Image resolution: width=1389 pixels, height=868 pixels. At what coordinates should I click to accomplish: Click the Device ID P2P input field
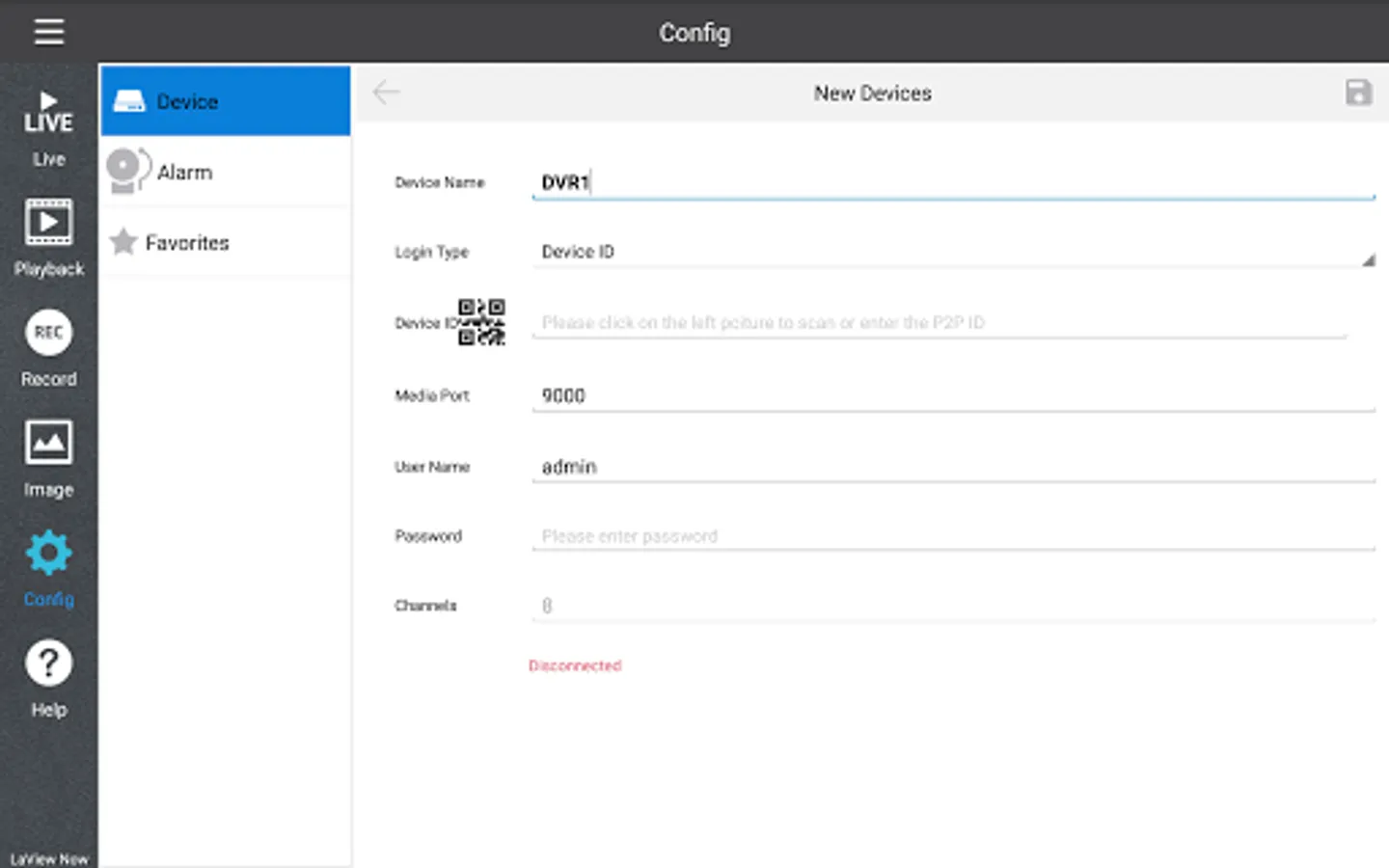940,322
